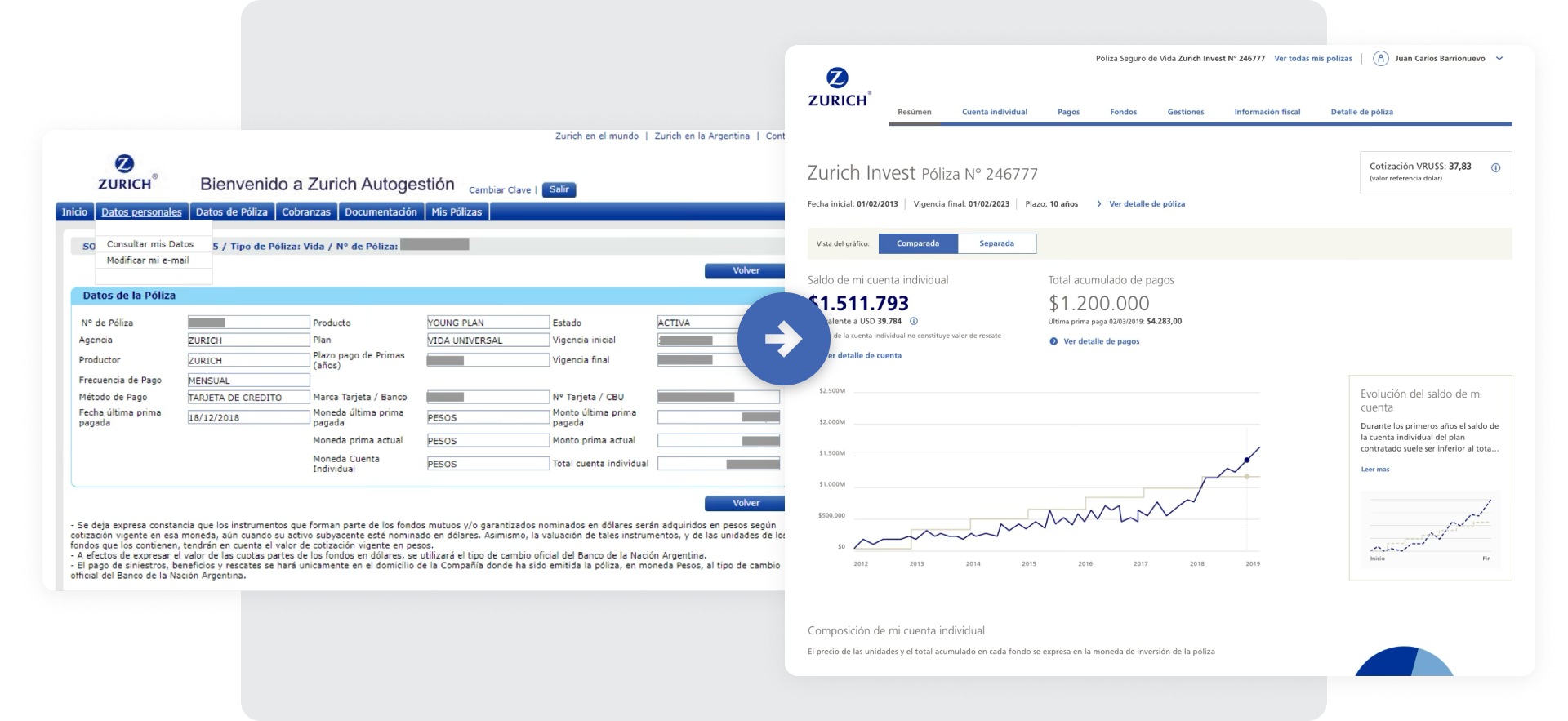Open the Resúmen tab

coord(915,112)
